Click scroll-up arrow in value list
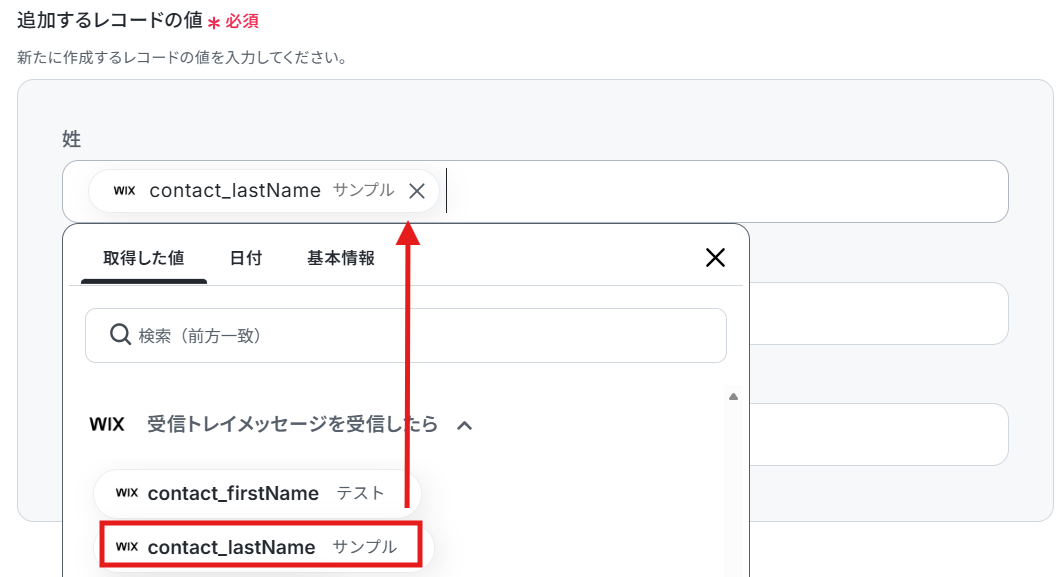 (x=733, y=397)
